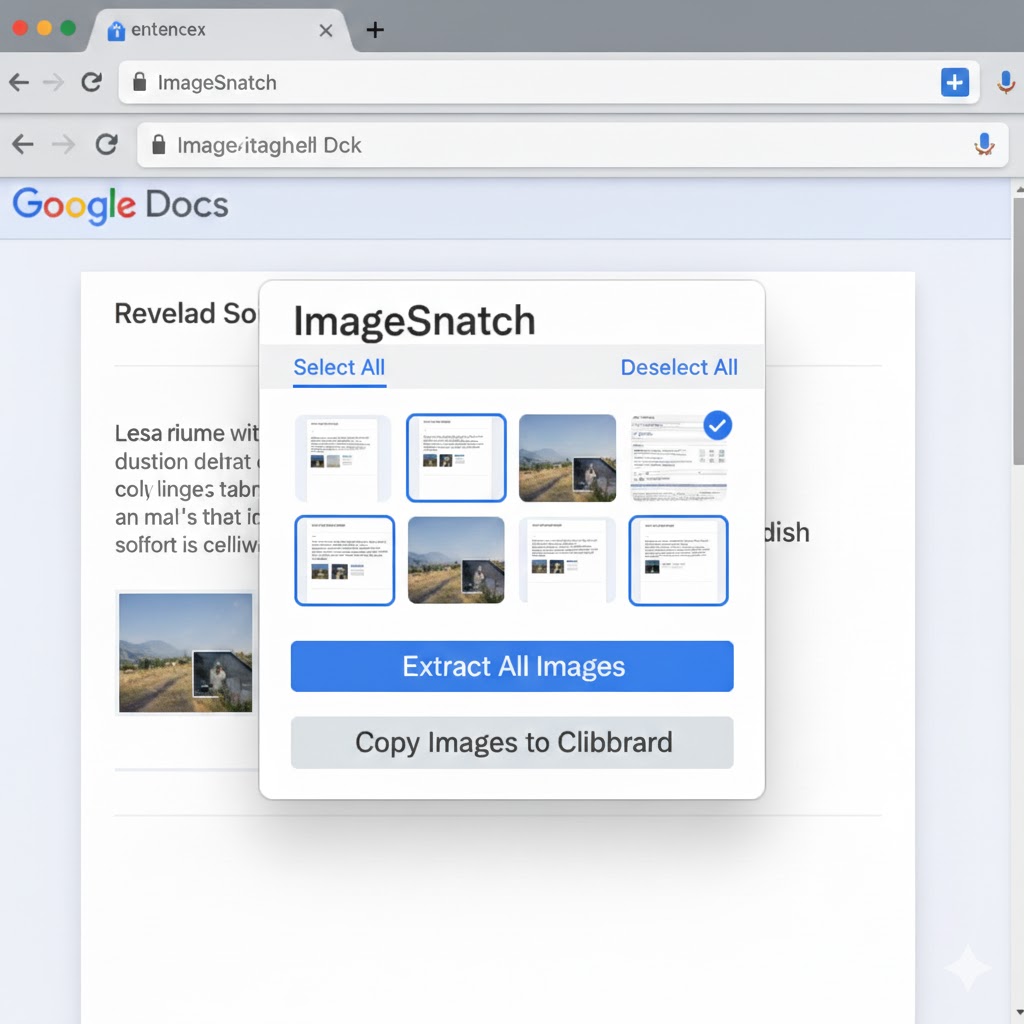The width and height of the screenshot is (1024, 1024).
Task: Reload the current page
Action: pos(91,82)
